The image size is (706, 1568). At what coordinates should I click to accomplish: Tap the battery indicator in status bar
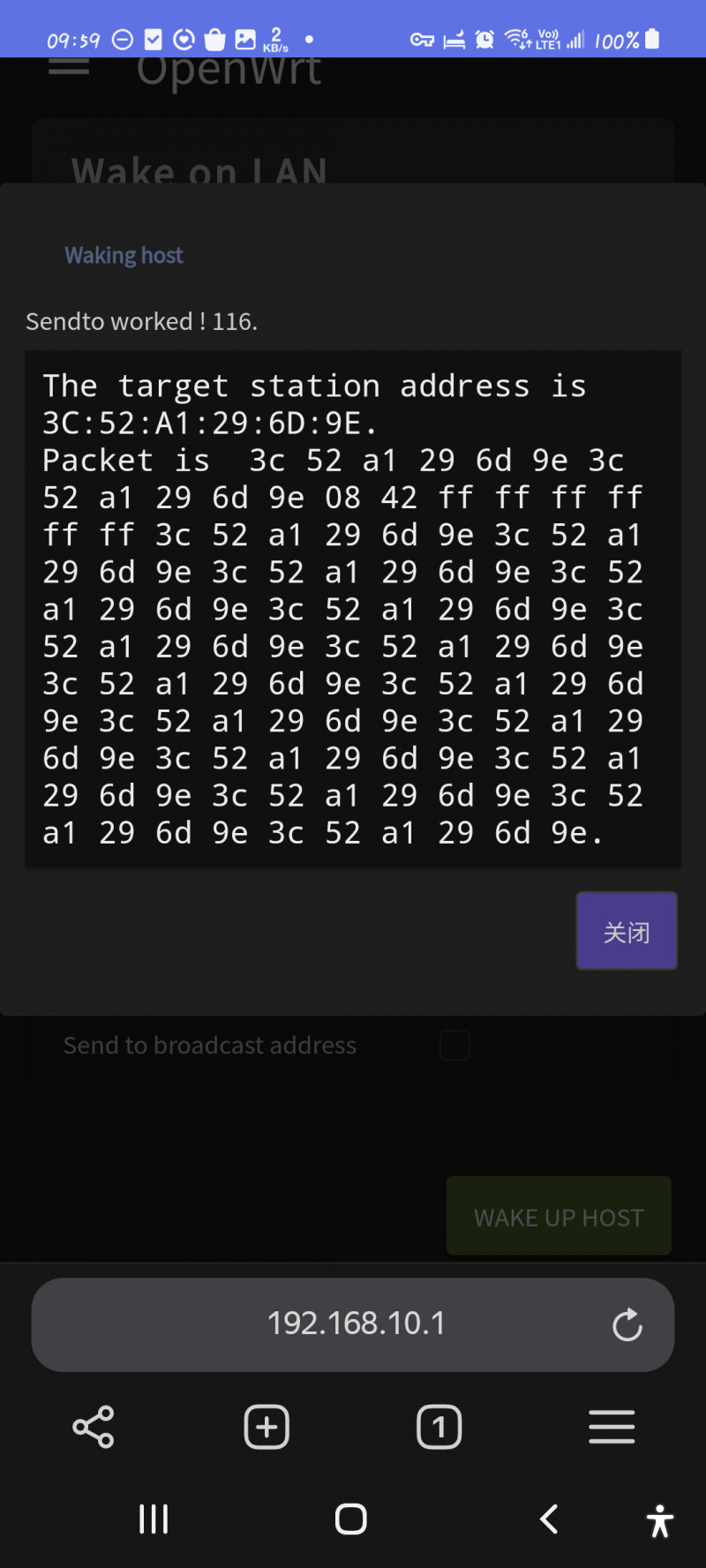coord(652,39)
